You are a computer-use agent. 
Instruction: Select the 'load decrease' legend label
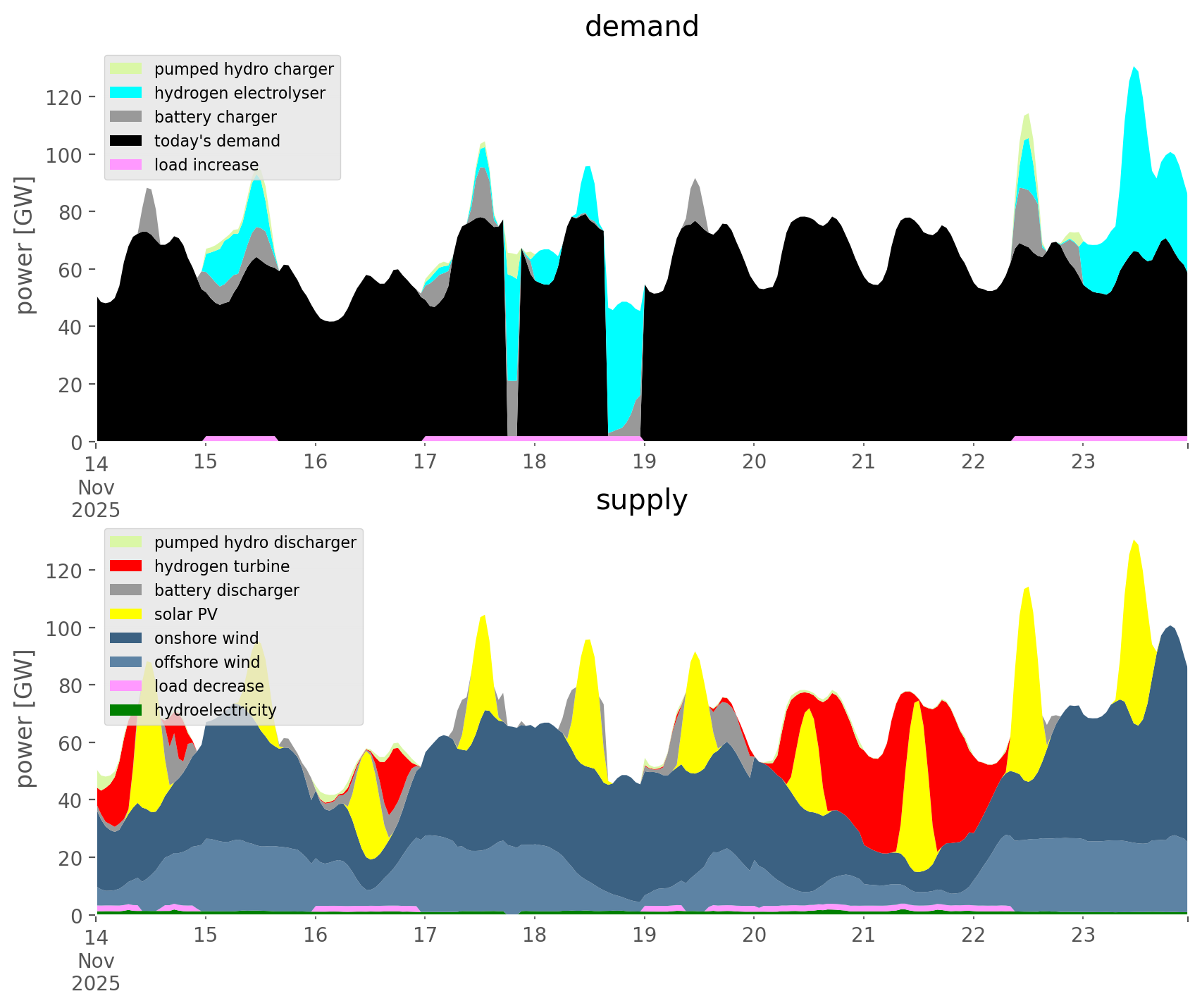(x=209, y=686)
